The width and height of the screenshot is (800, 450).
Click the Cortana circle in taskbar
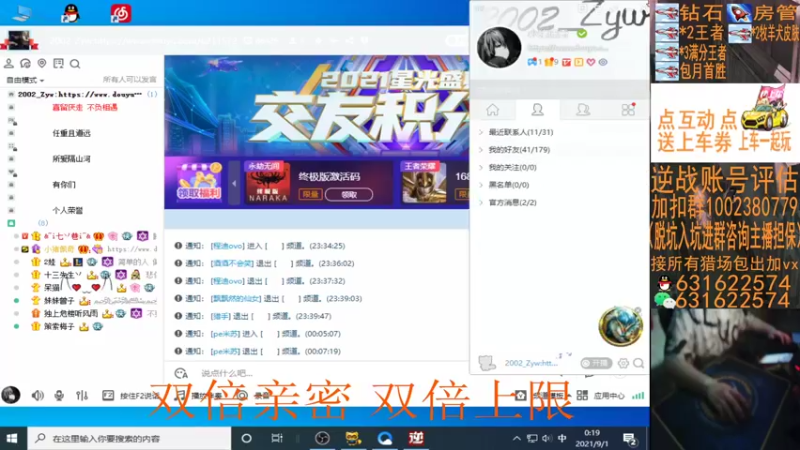(246, 438)
